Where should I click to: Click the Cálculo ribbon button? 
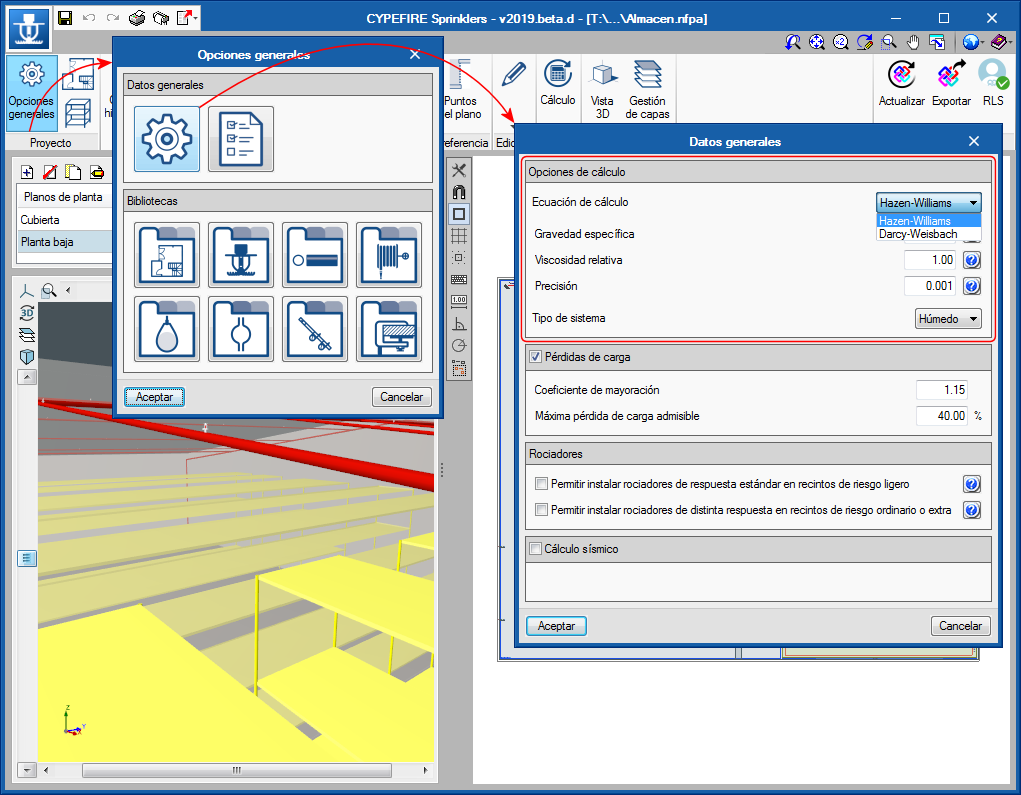coord(557,83)
